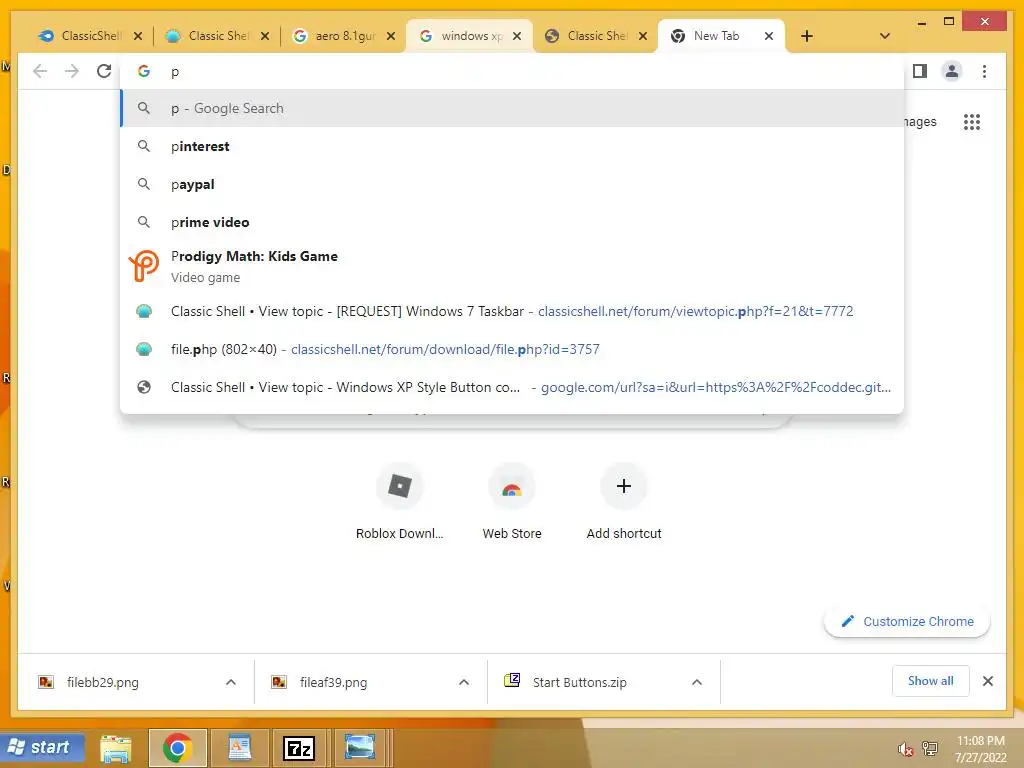Viewport: 1024px width, 768px height.
Task: Click the browser forward arrow
Action: pos(72,71)
